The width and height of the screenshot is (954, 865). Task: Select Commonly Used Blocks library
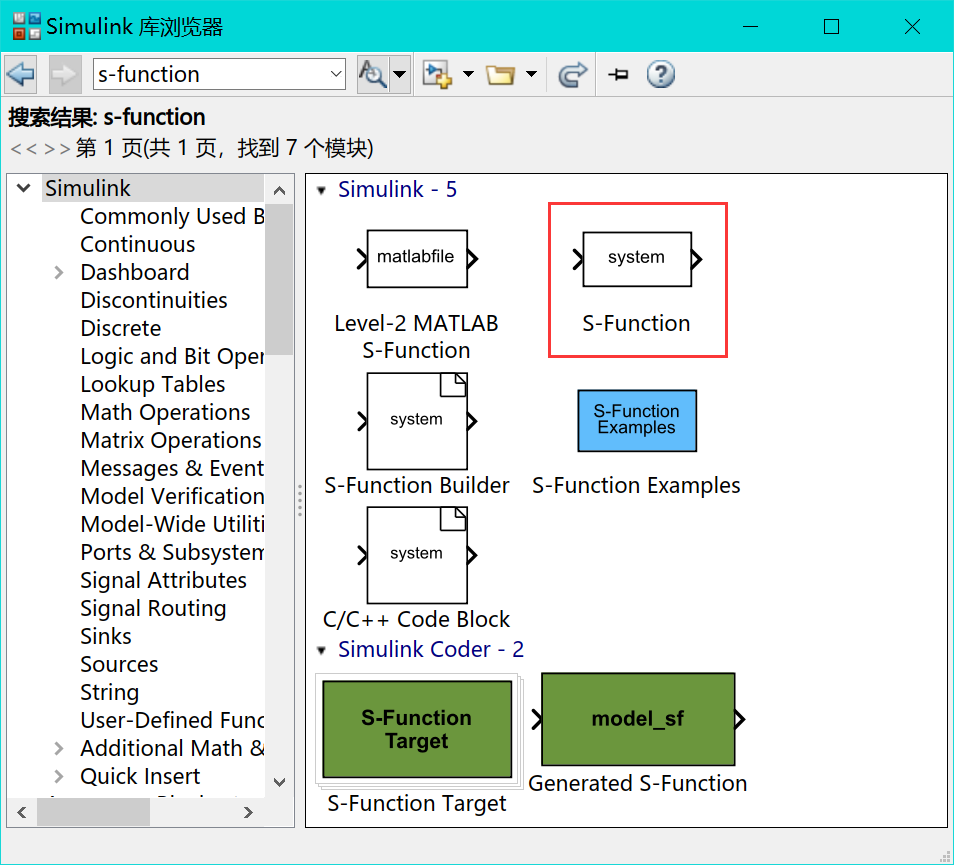click(172, 216)
